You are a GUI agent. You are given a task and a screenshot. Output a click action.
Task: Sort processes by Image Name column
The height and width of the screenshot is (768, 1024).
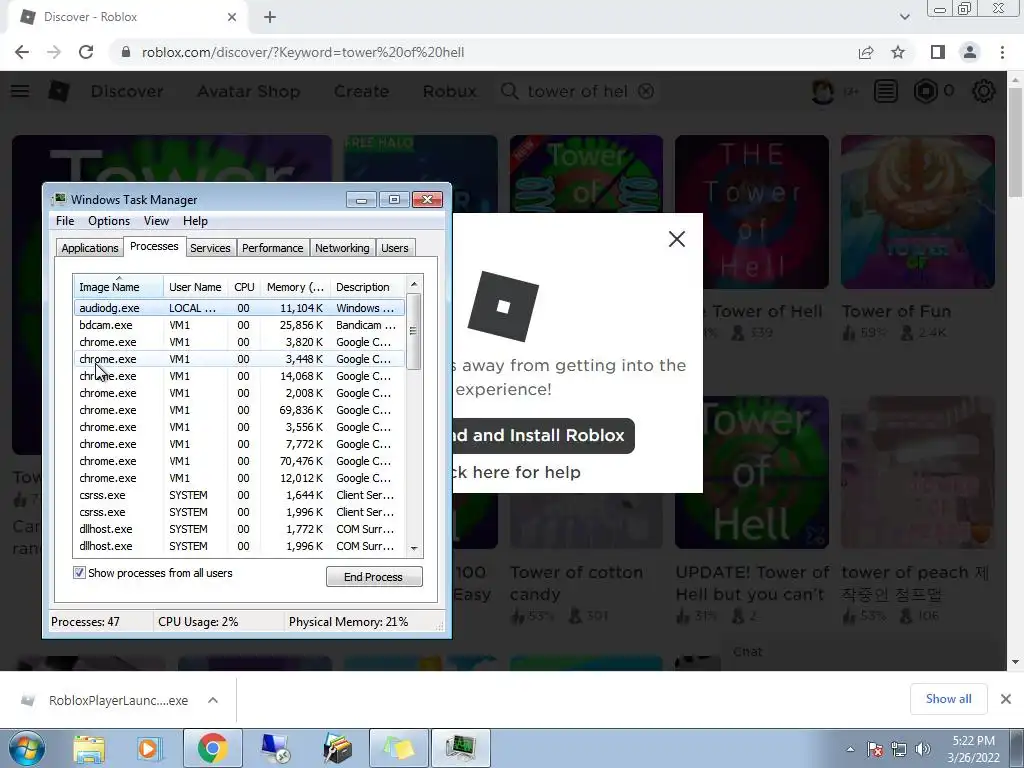click(x=118, y=287)
